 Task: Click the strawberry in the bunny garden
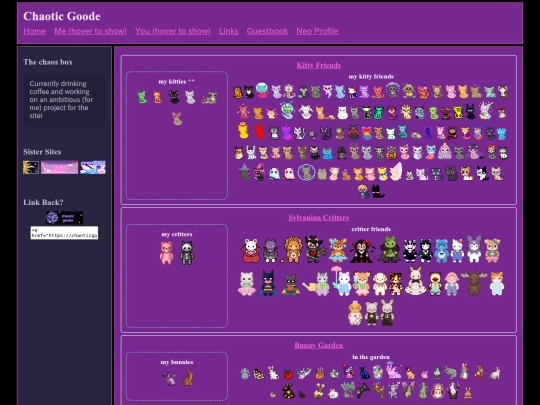(x=288, y=374)
